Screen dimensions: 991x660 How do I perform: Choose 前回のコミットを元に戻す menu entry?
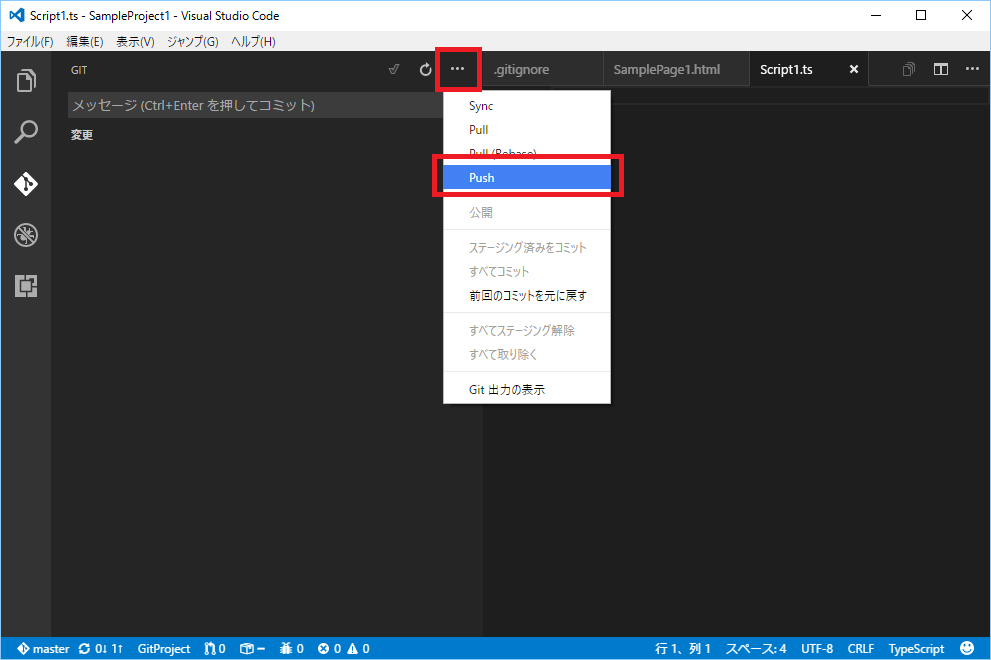pyautogui.click(x=527, y=295)
